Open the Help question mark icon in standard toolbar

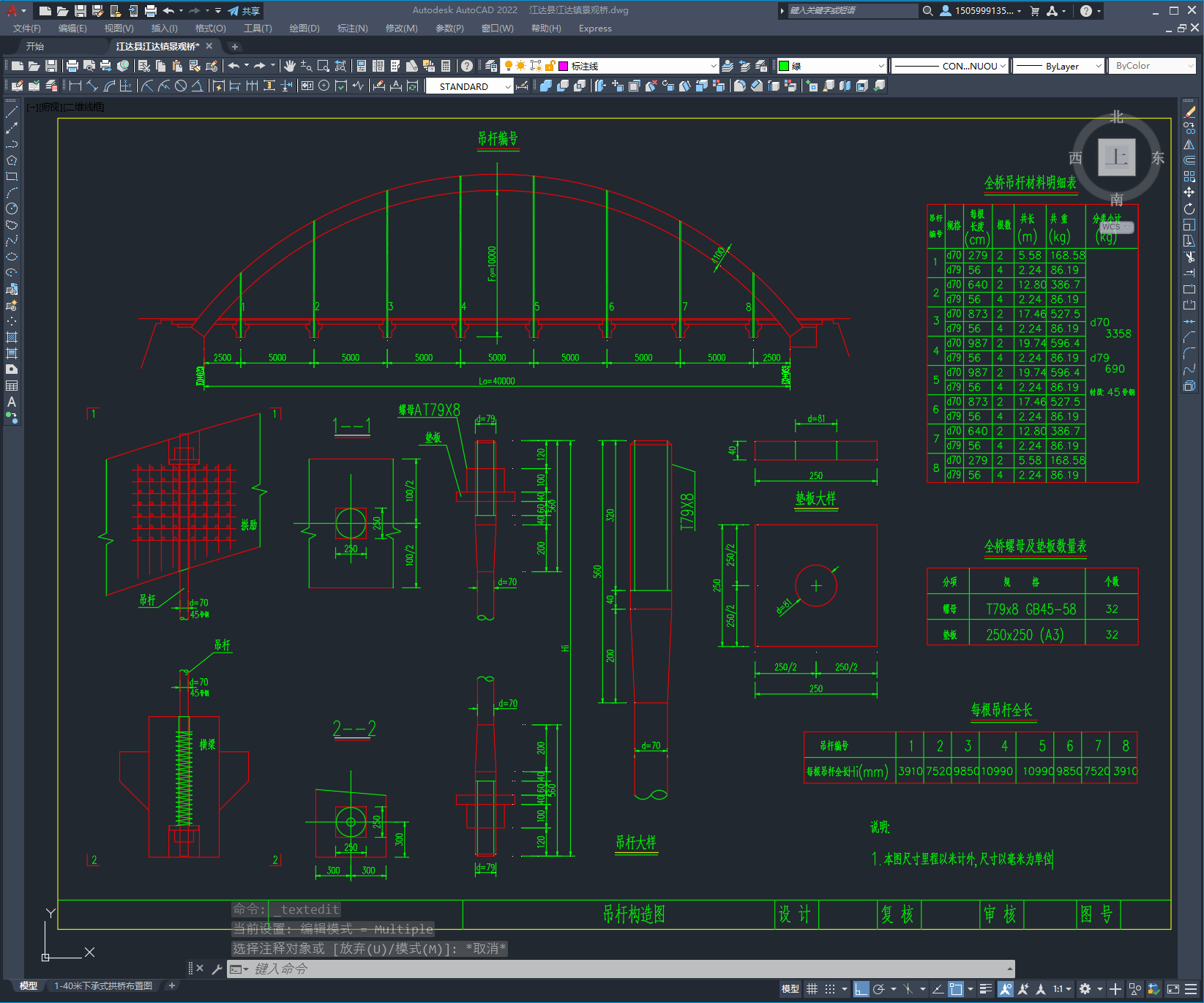tap(467, 66)
